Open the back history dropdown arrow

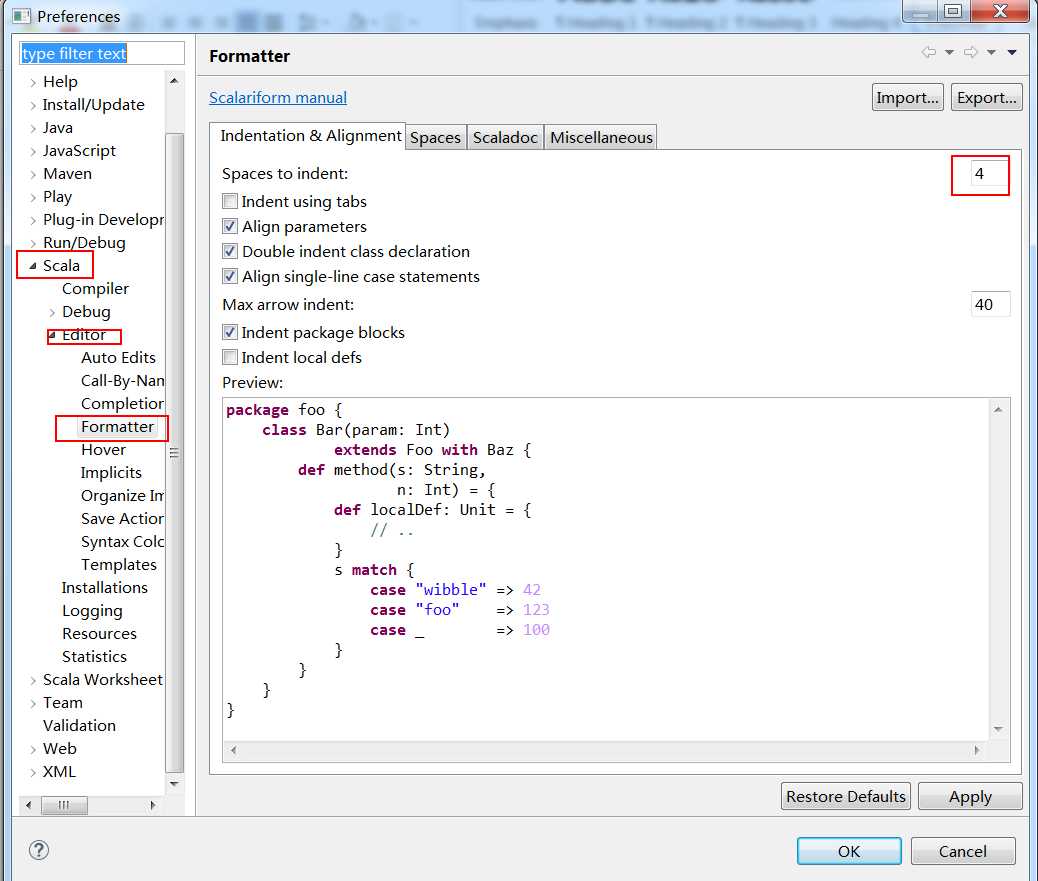(949, 52)
